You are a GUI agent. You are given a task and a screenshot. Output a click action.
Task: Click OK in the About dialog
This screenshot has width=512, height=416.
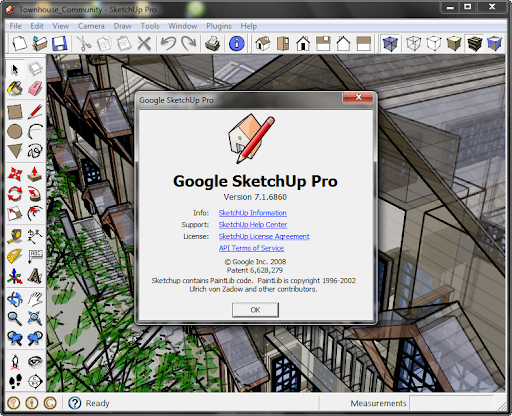tap(255, 310)
